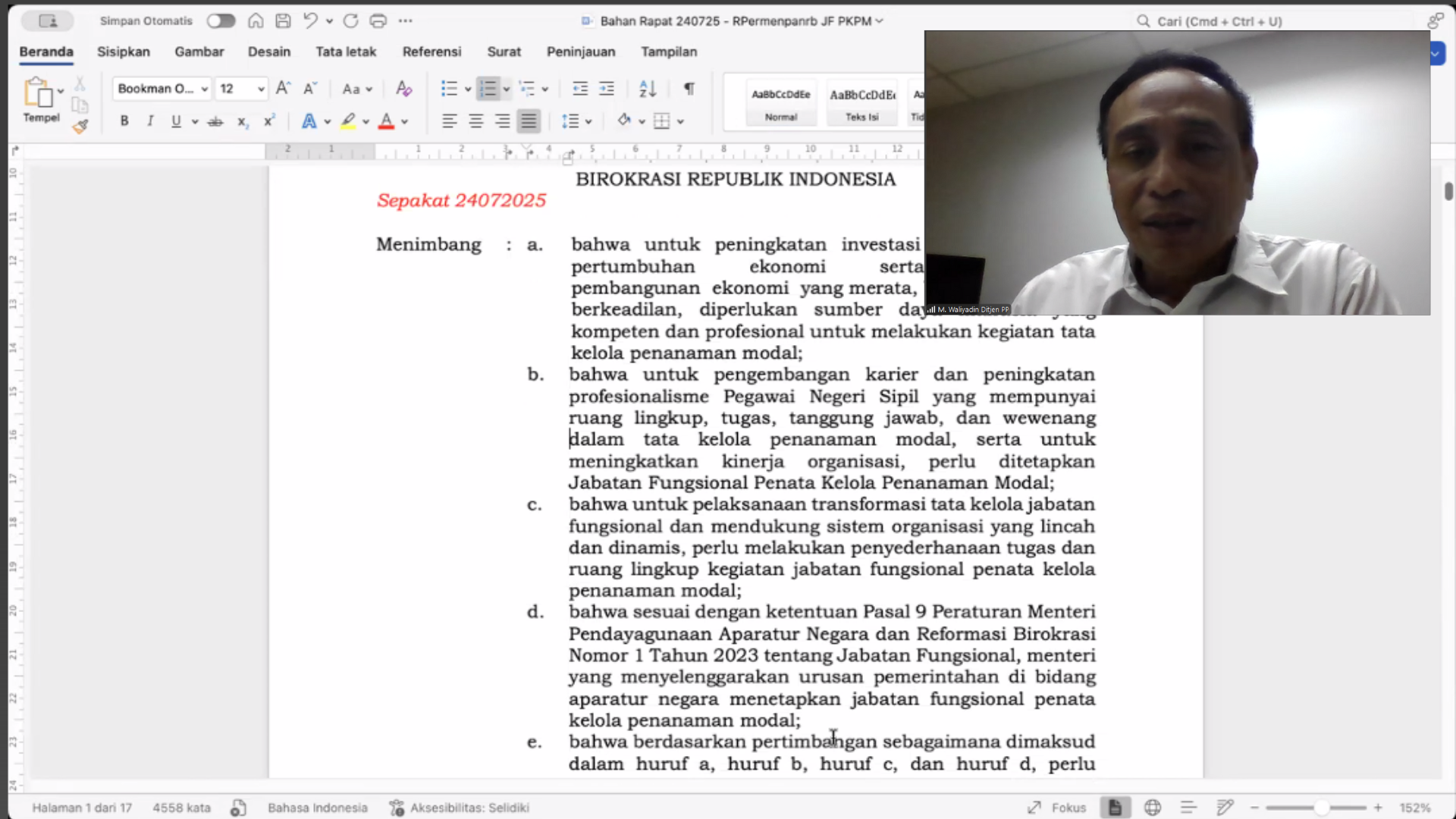
Task: Click the Sort A-Z icon
Action: (x=648, y=89)
